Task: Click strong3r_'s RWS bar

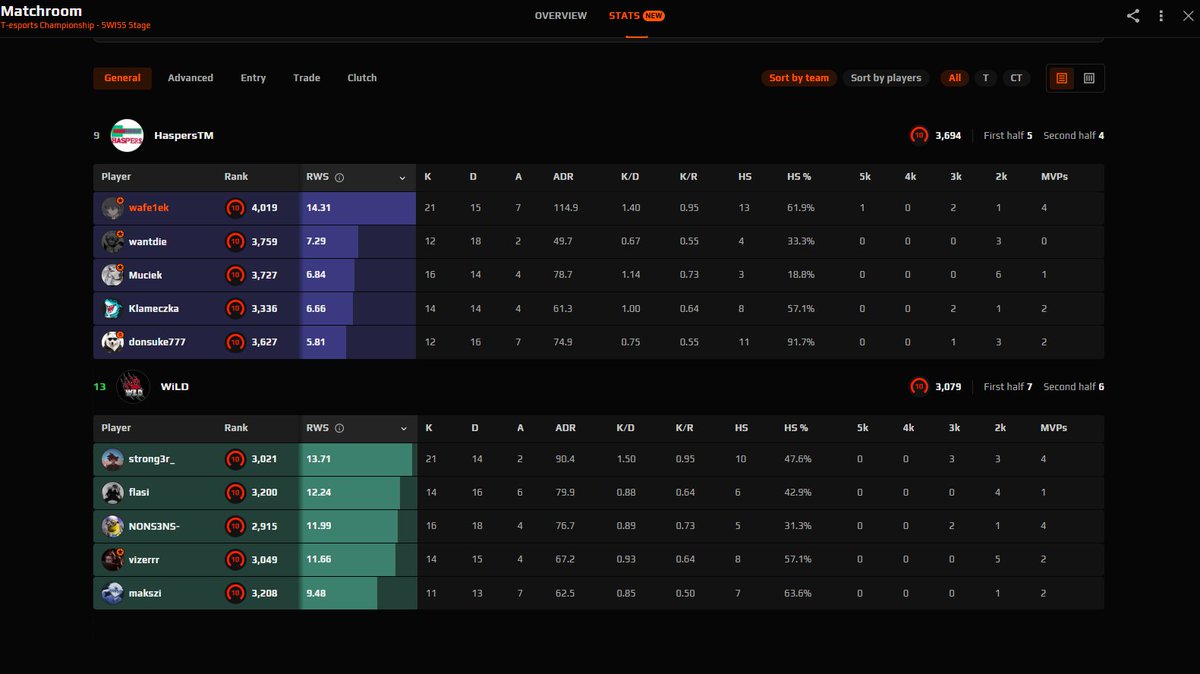Action: [x=355, y=459]
